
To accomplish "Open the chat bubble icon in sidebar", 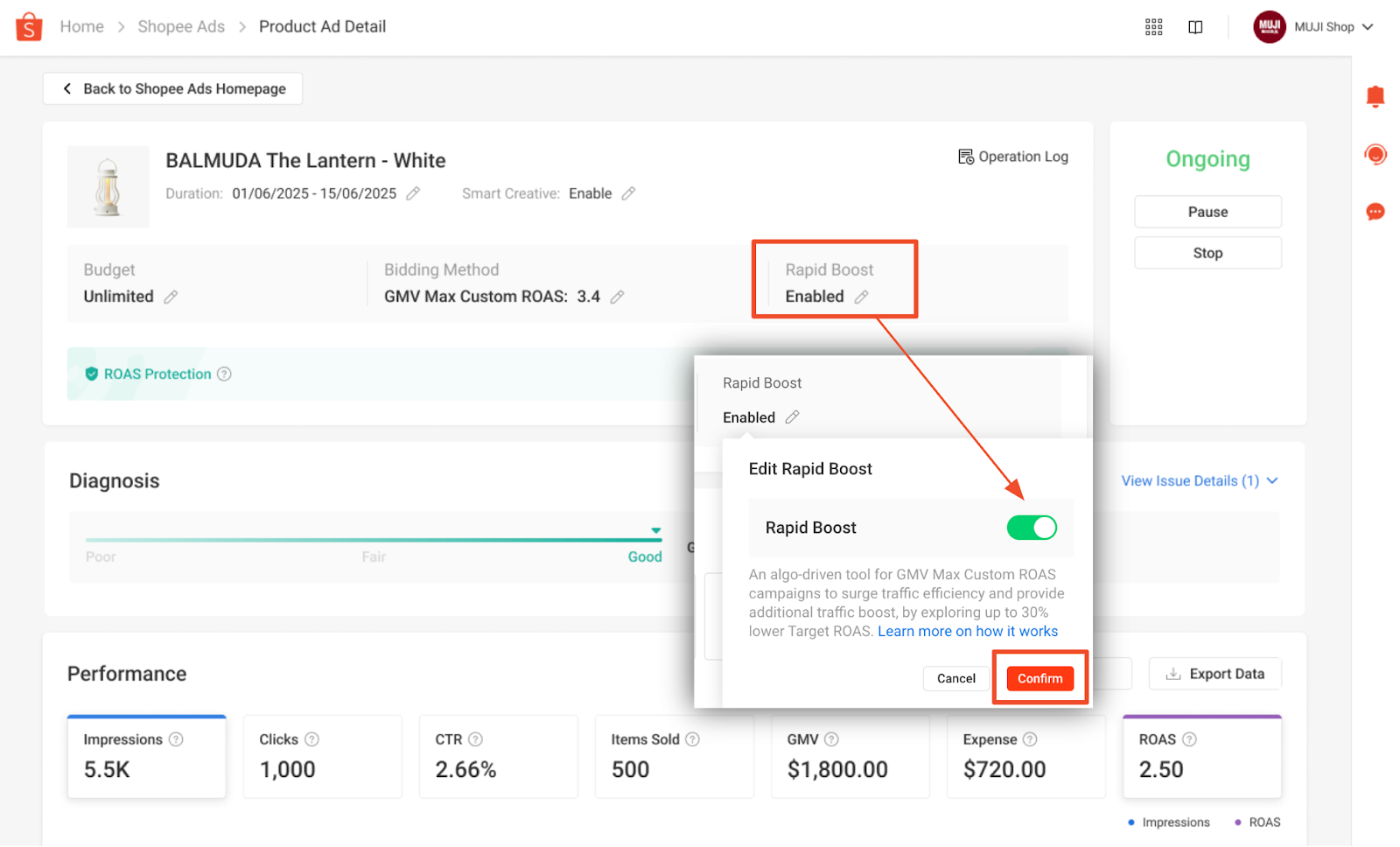I will [x=1375, y=212].
